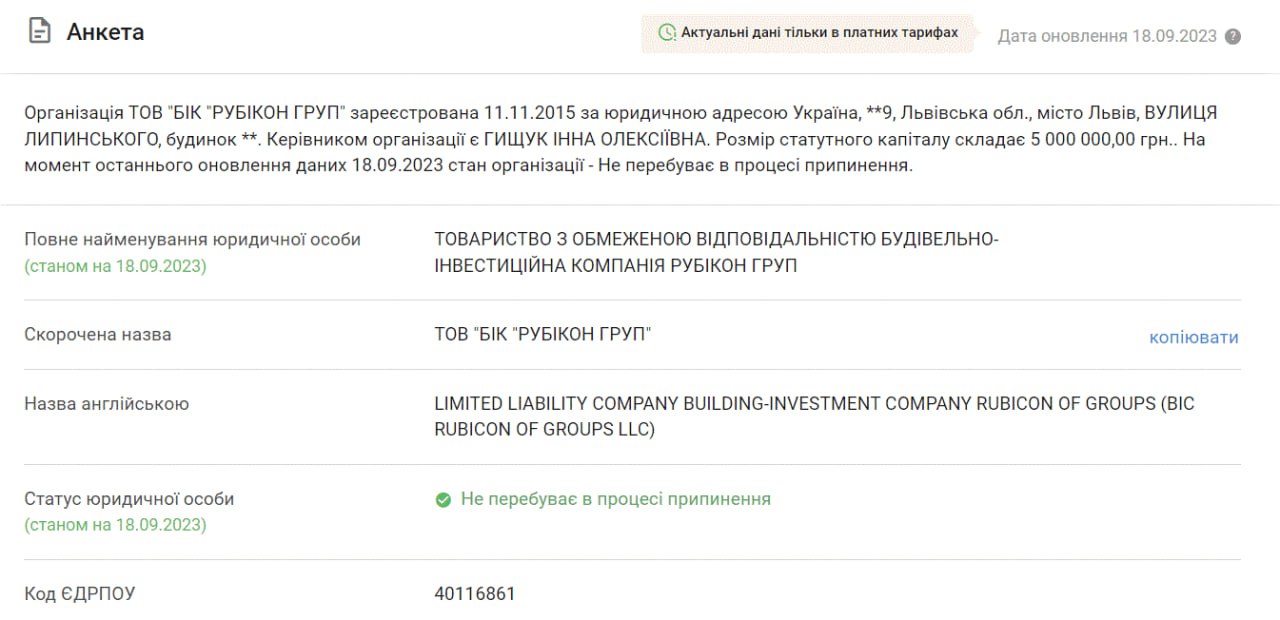Click the ЄДРПОУ code 40116861

point(473,593)
